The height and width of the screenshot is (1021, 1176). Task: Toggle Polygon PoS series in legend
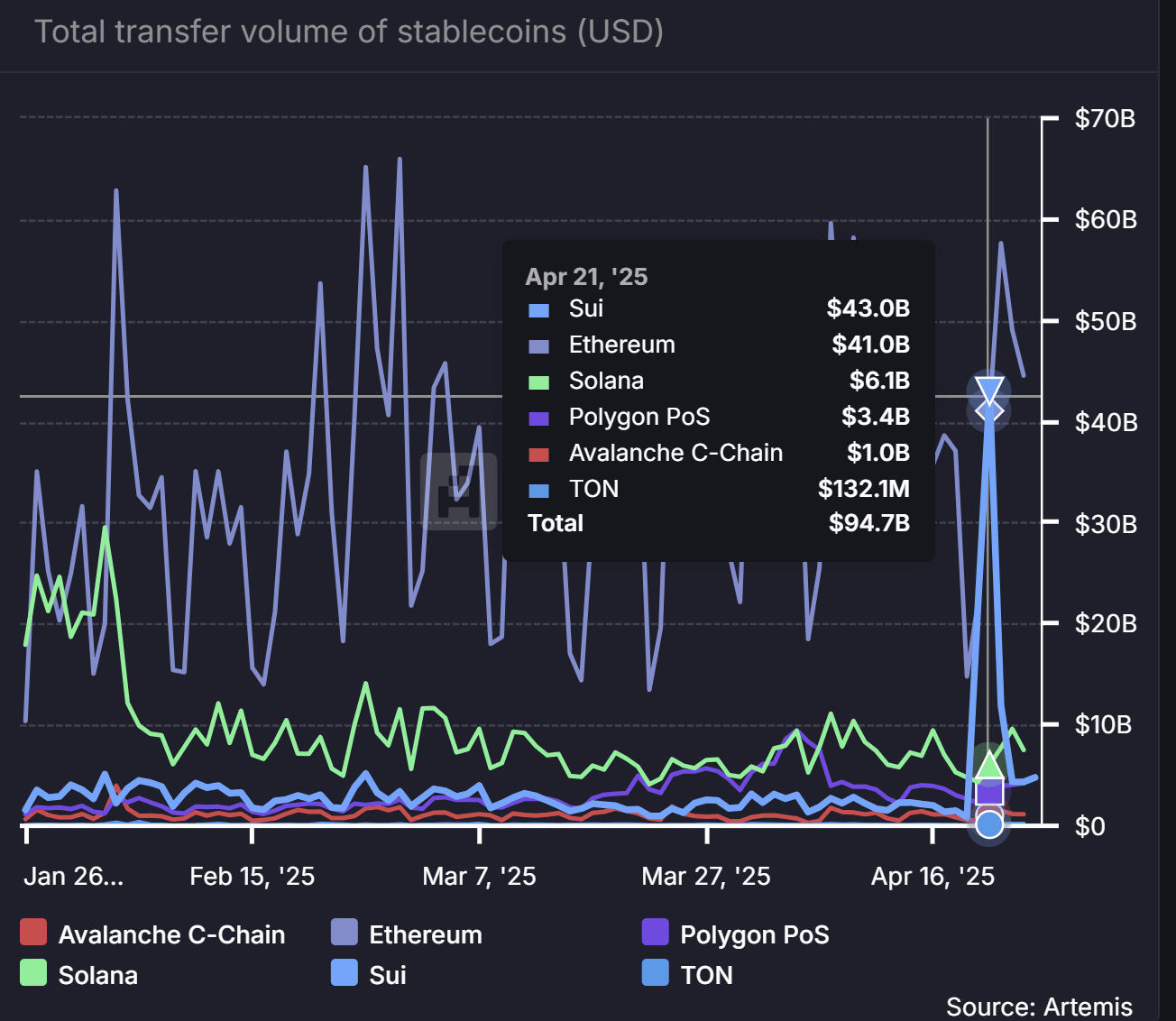736,934
